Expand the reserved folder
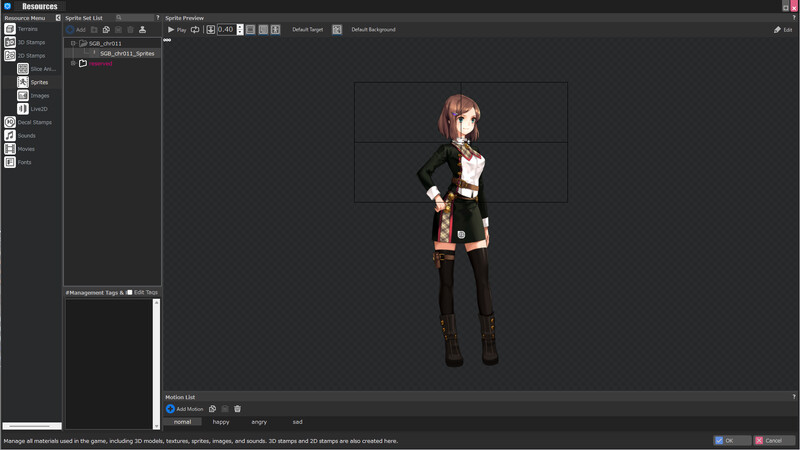Image resolution: width=800 pixels, height=450 pixels. click(x=73, y=63)
